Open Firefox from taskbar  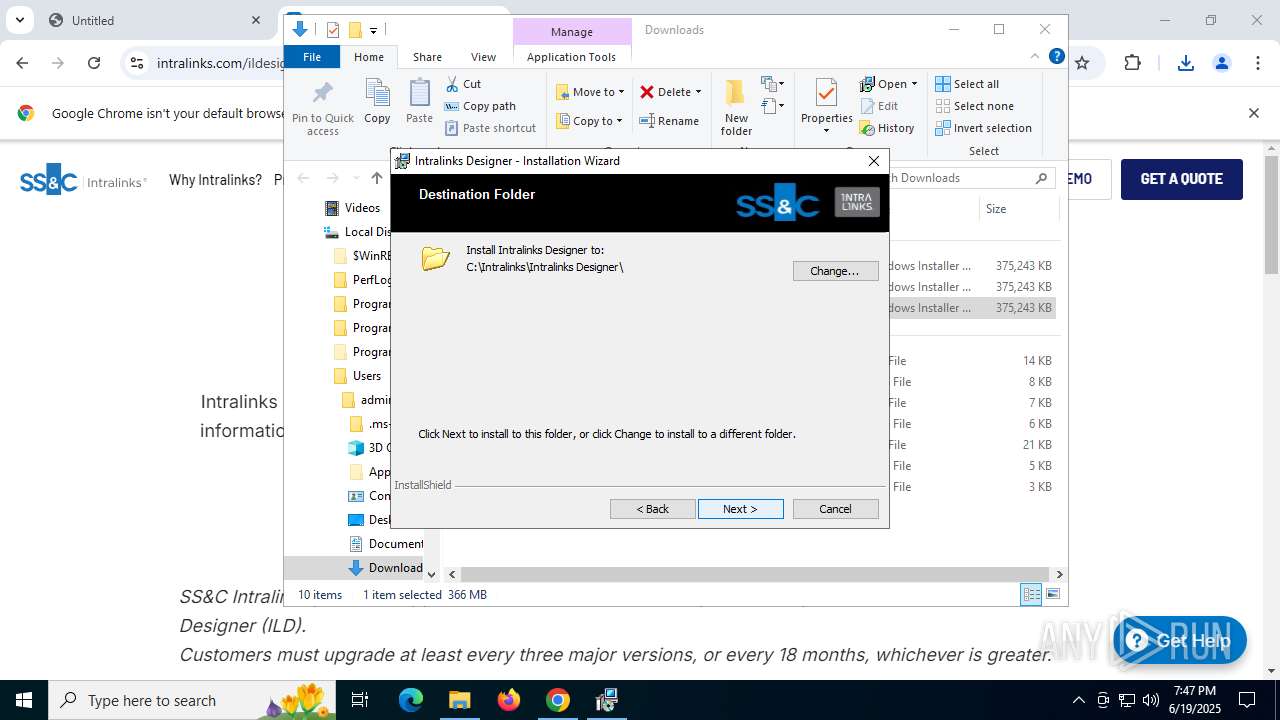coord(509,700)
